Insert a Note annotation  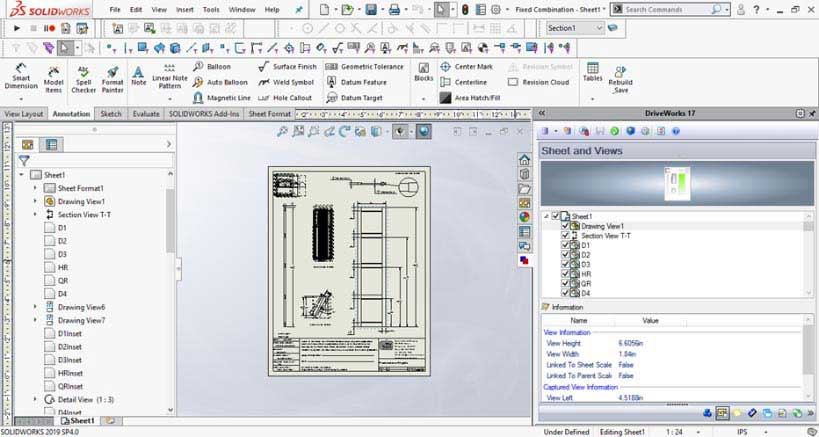pyautogui.click(x=138, y=76)
